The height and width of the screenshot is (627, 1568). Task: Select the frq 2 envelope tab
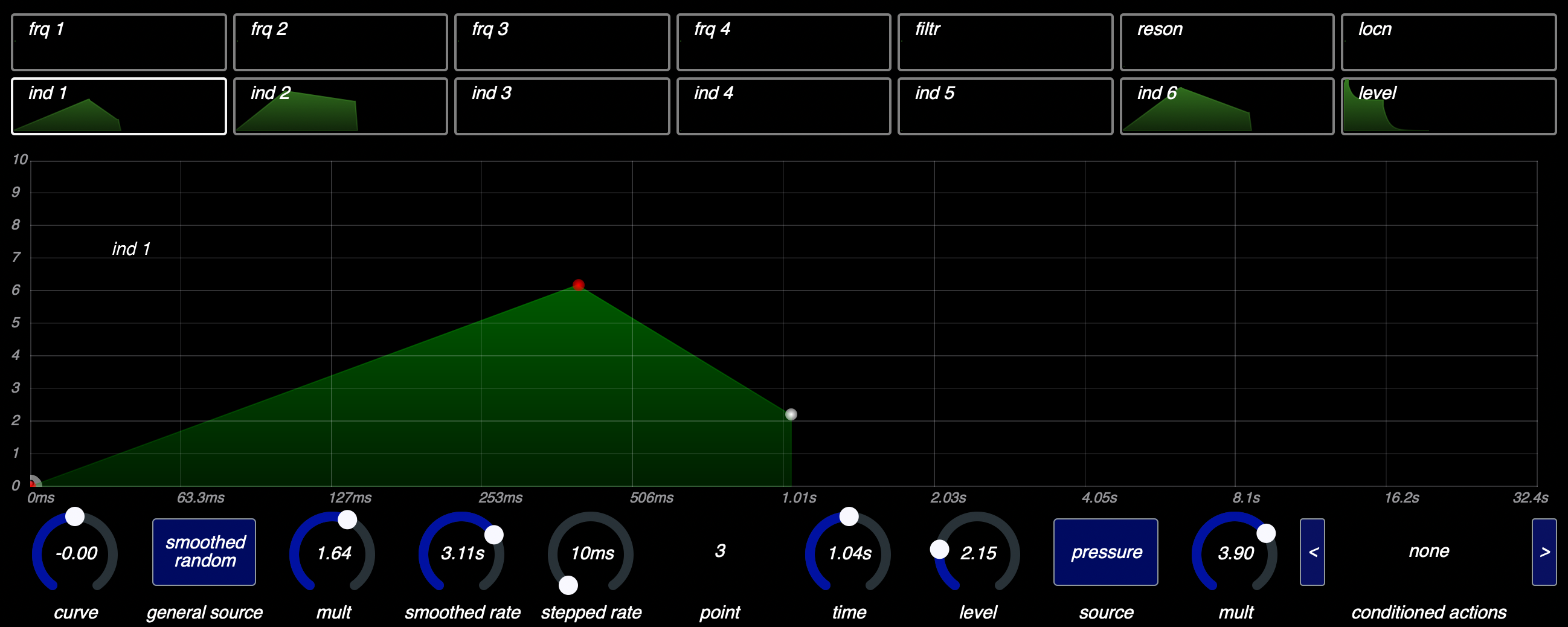(x=340, y=43)
